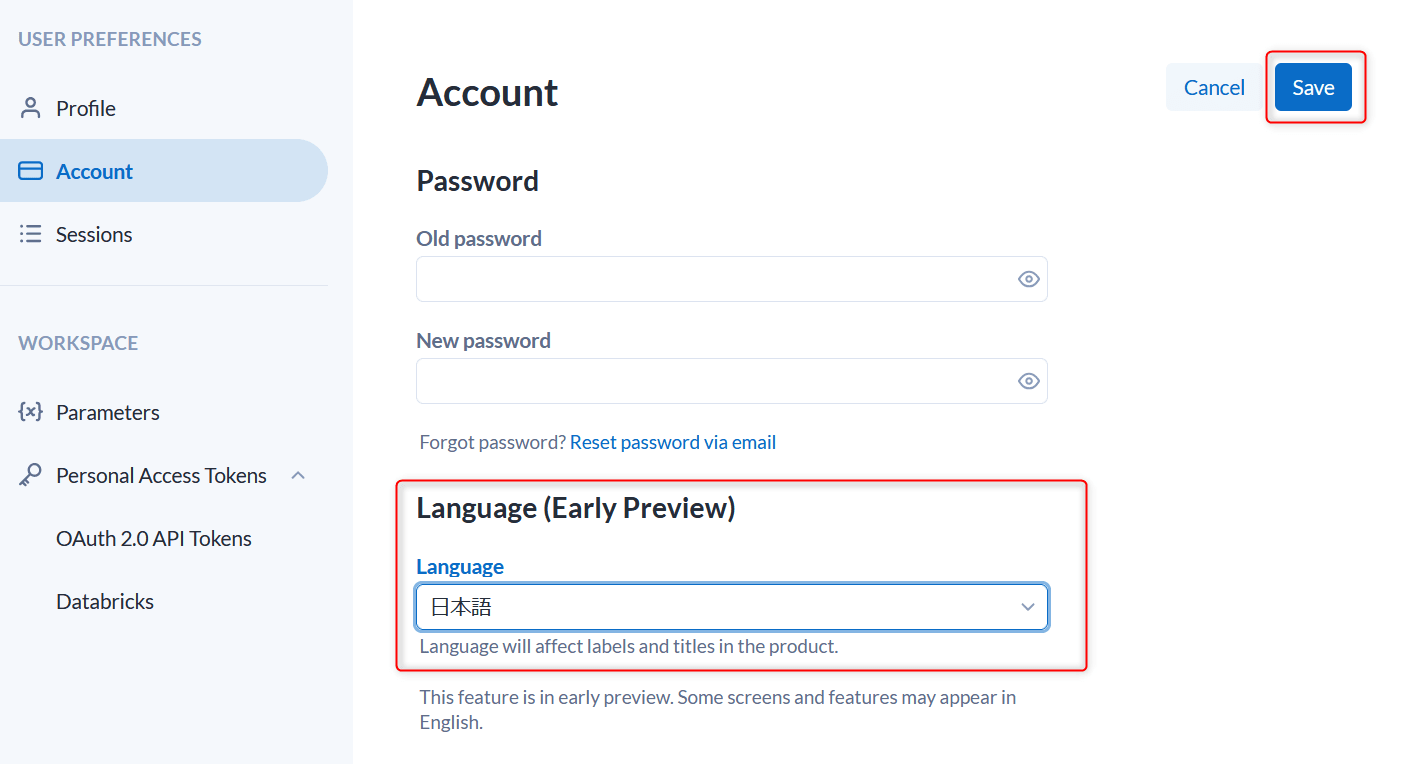
Task: Open the Language selection dropdown showing 日本語
Action: tap(731, 607)
